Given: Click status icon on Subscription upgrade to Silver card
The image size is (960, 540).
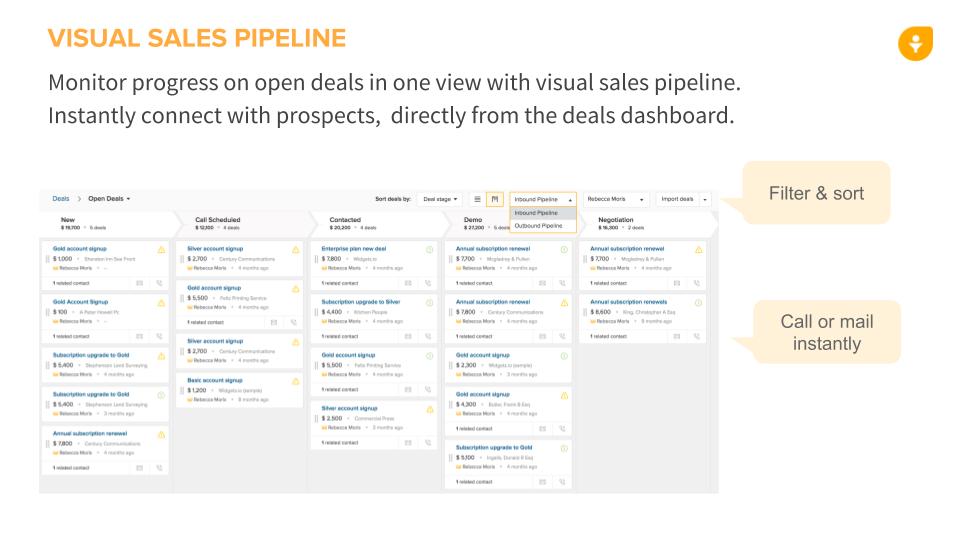Looking at the screenshot, I should [430, 302].
